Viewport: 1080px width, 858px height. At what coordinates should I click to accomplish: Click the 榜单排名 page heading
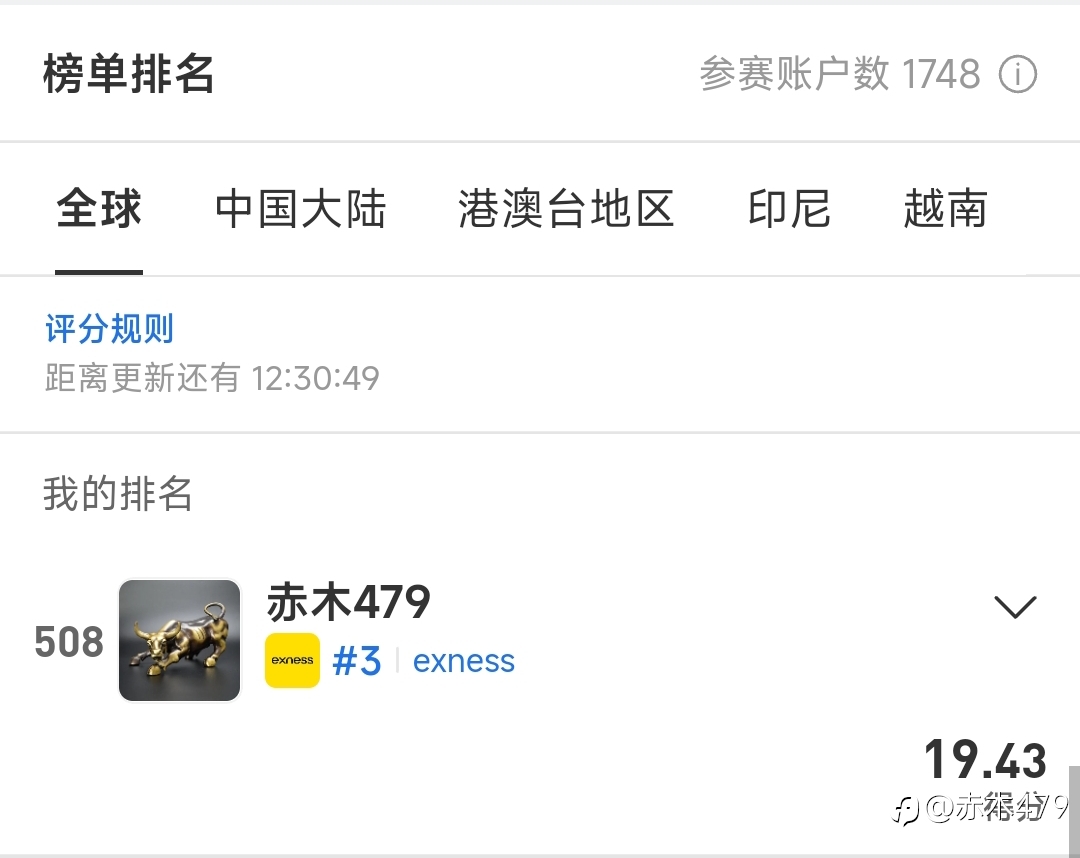129,74
